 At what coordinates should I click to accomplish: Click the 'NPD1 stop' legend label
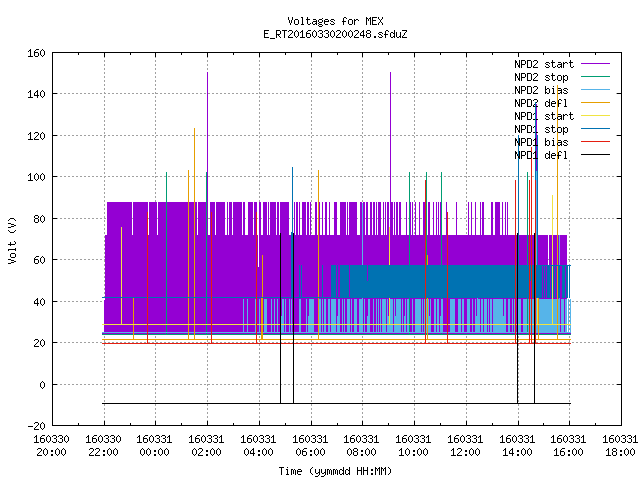click(541, 129)
